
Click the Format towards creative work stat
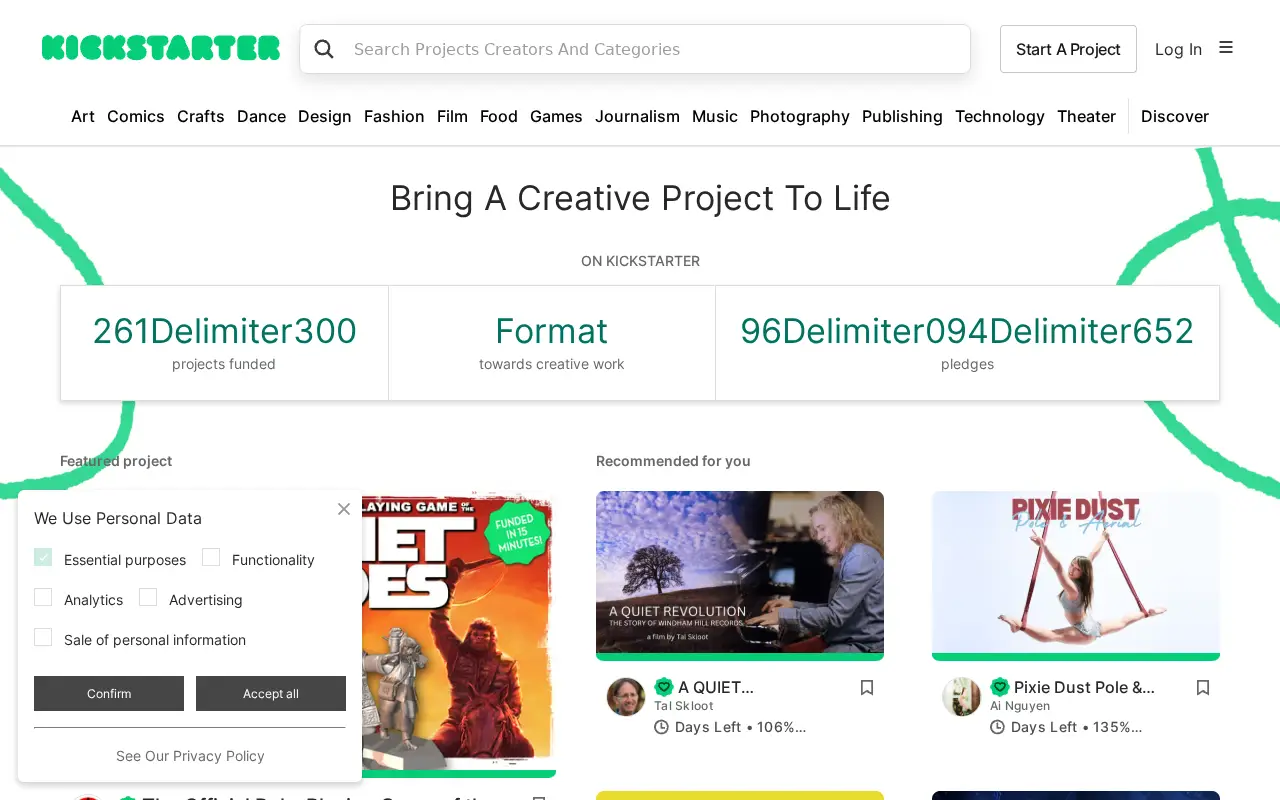pos(552,343)
